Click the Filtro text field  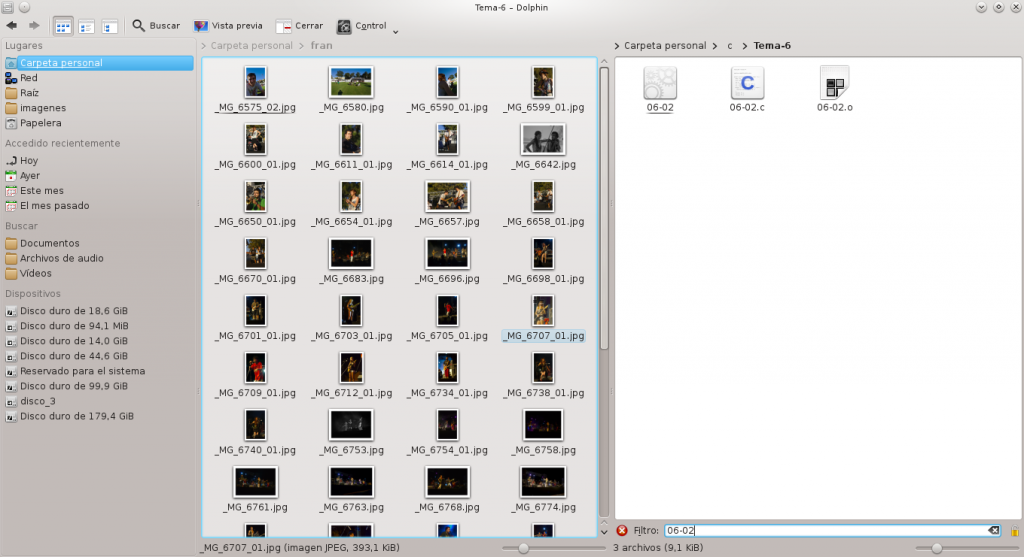pos(833,531)
